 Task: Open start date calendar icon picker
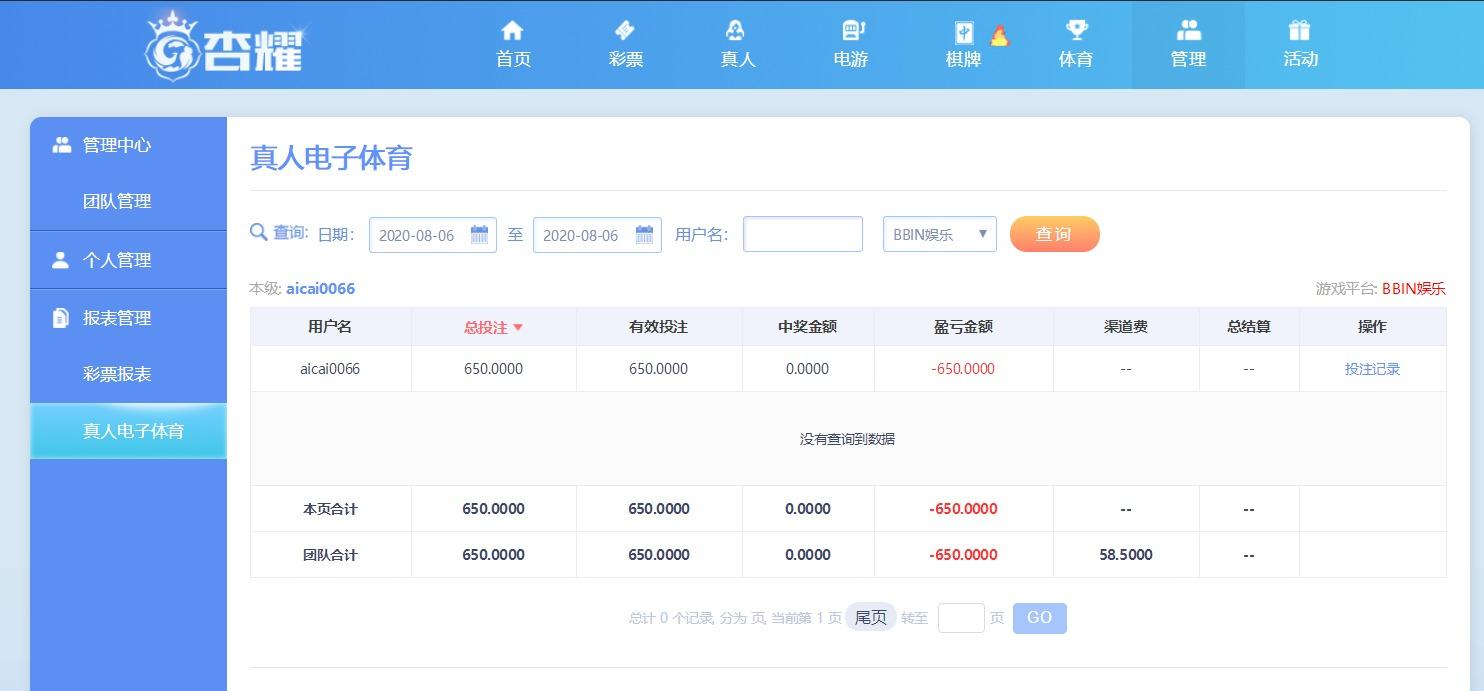point(479,235)
